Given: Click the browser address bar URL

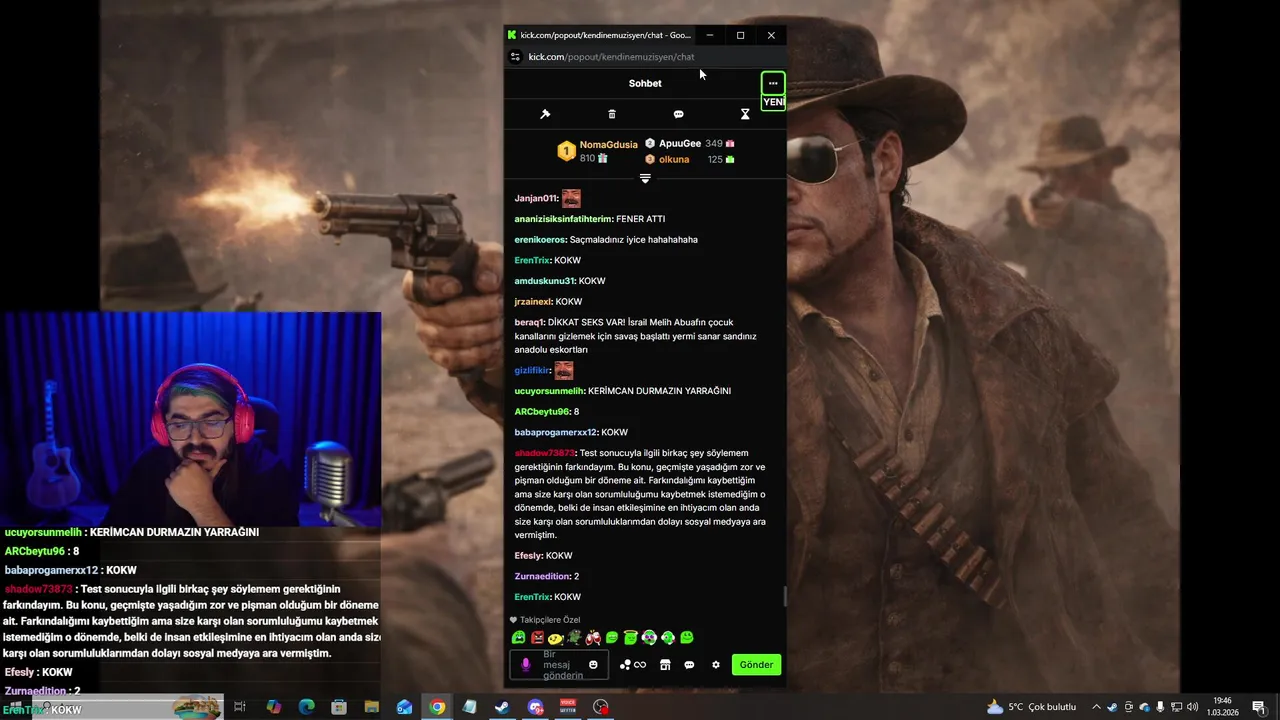Looking at the screenshot, I should point(611,57).
